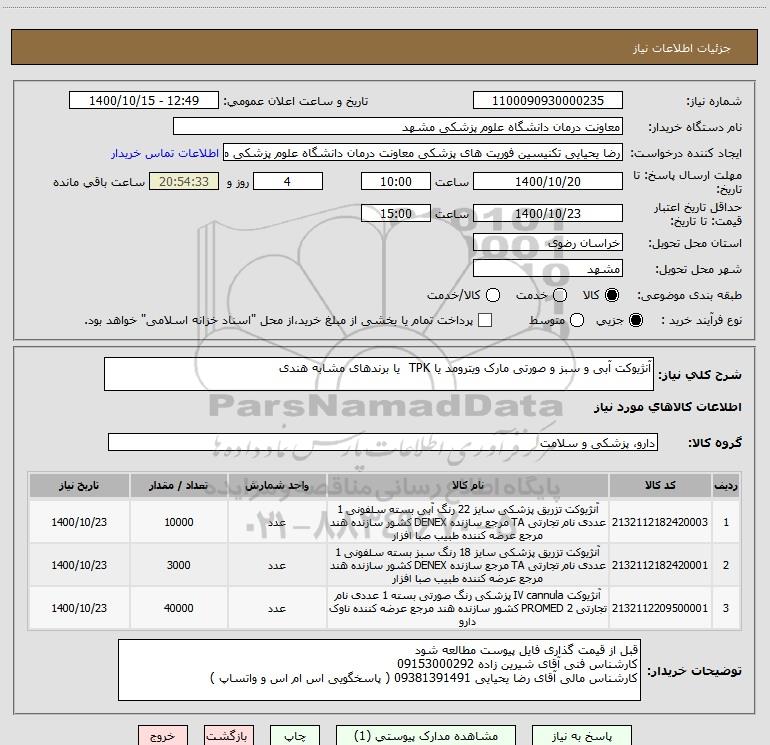Click the buyer organization name field
Screen dimensions: 770x745
coord(398,127)
